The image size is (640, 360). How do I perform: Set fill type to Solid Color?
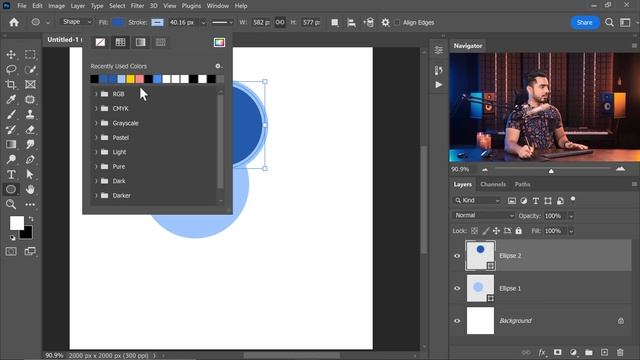[x=120, y=42]
